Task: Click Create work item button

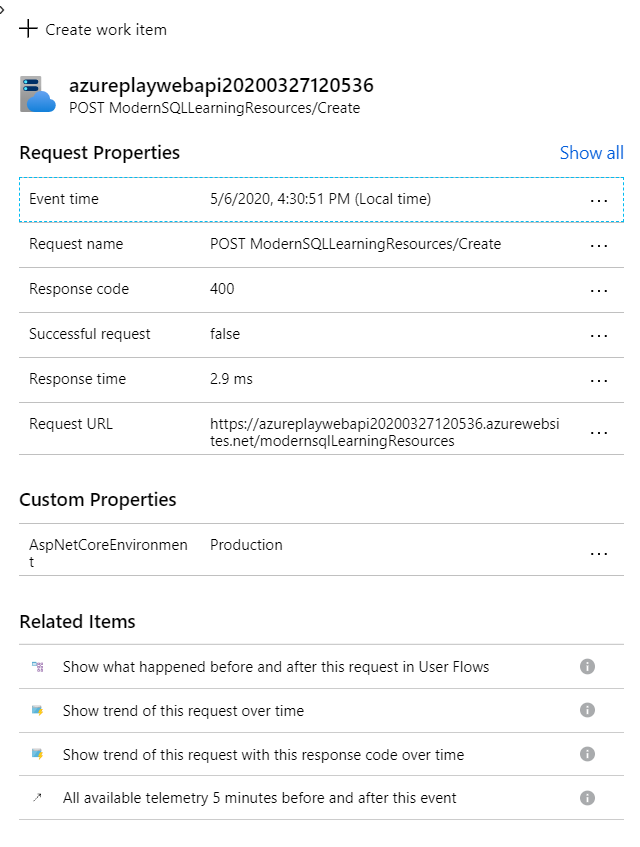Action: click(105, 29)
